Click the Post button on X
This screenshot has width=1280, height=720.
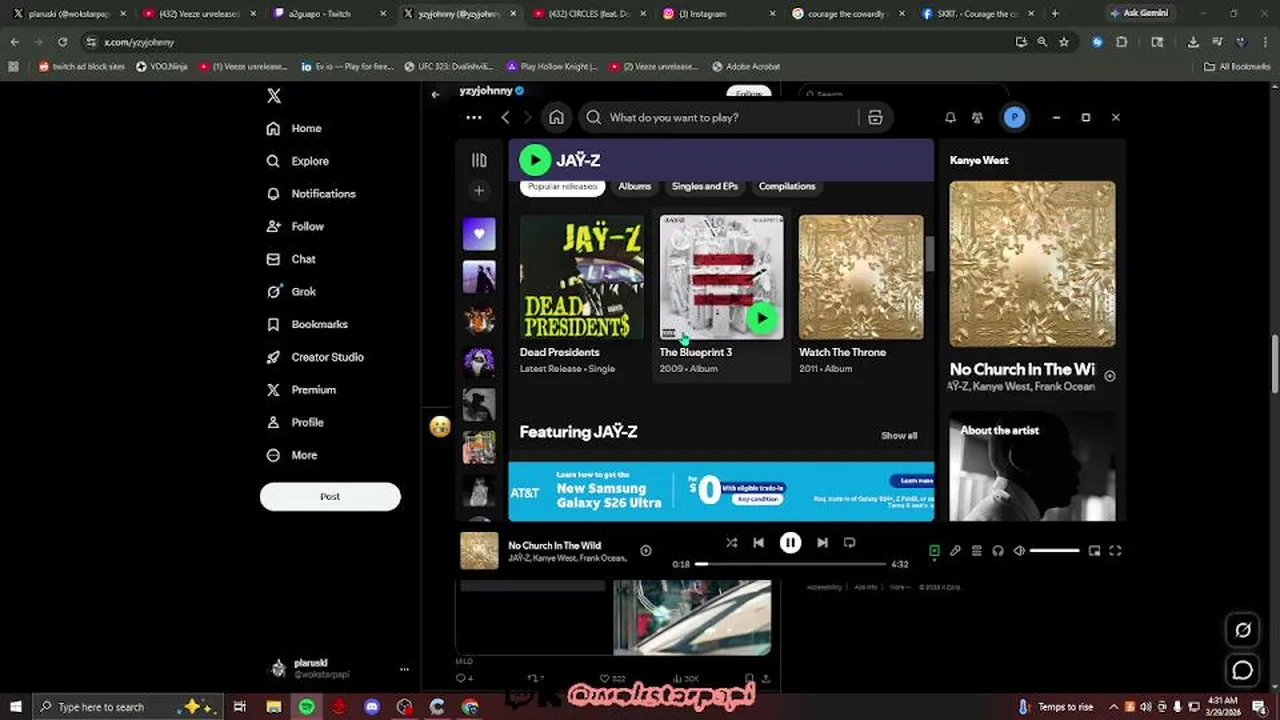point(330,496)
